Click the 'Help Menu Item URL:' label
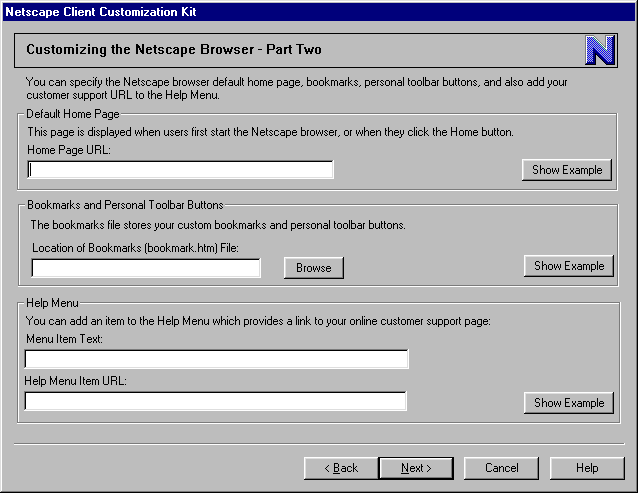 click(75, 381)
